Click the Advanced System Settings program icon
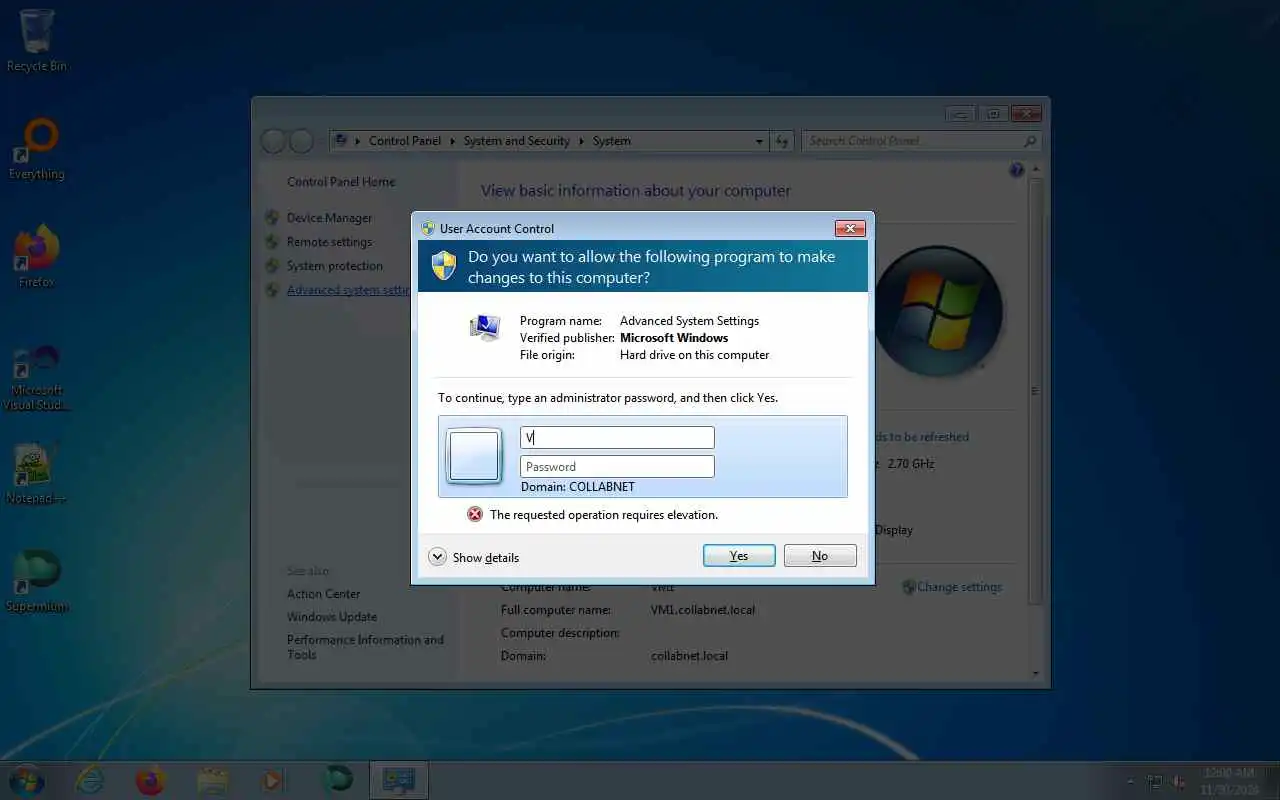Image resolution: width=1280 pixels, height=800 pixels. point(485,327)
